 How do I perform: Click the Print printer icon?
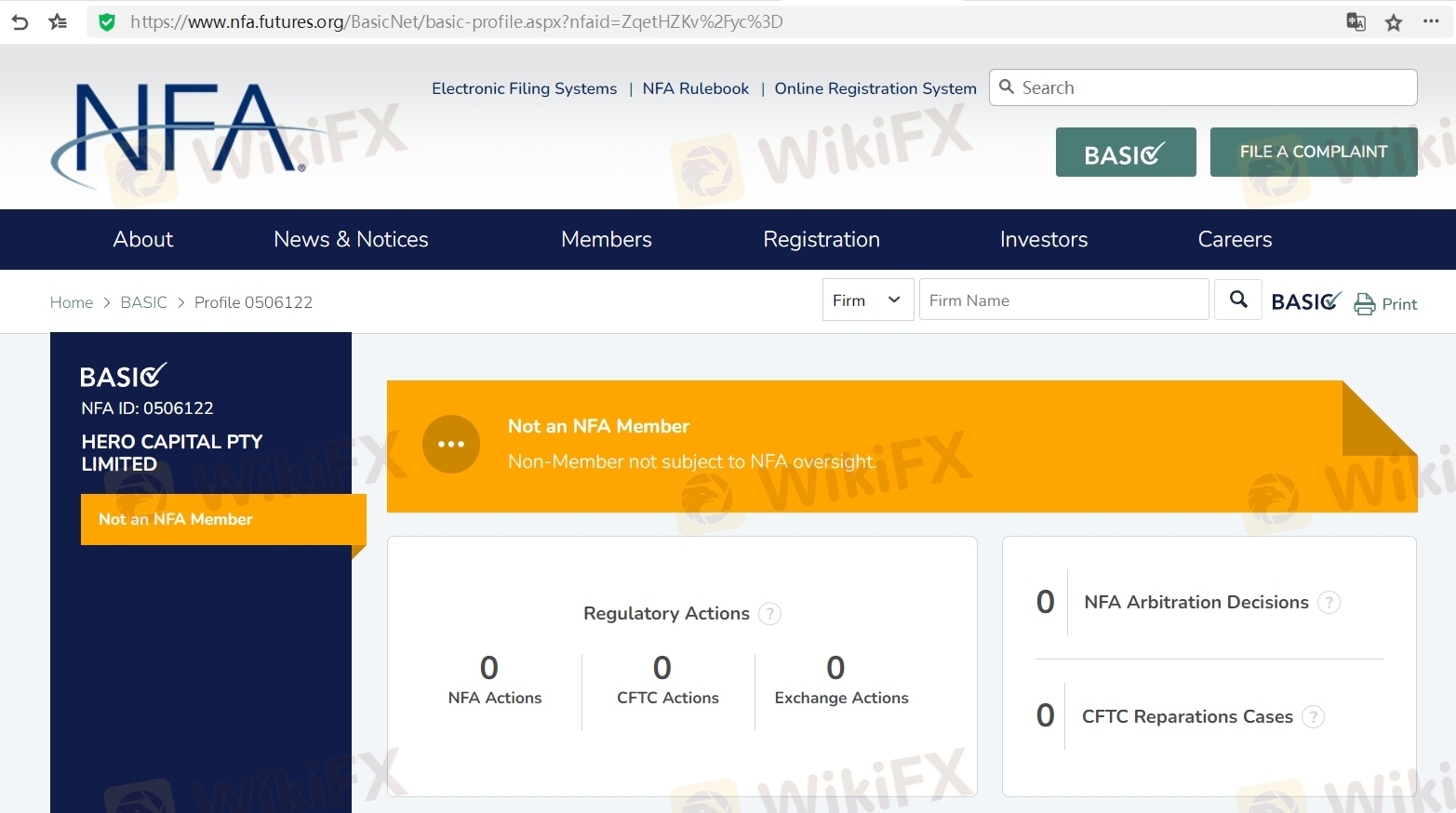pyautogui.click(x=1364, y=304)
